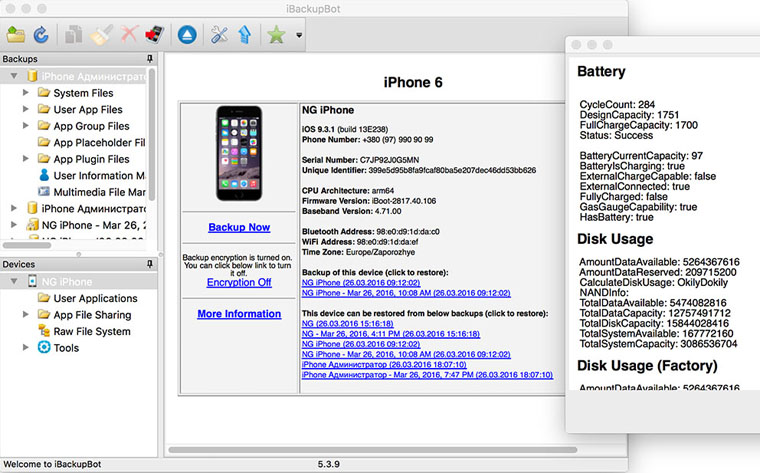Click the Encryption Off link
The height and width of the screenshot is (473, 760).
[239, 283]
